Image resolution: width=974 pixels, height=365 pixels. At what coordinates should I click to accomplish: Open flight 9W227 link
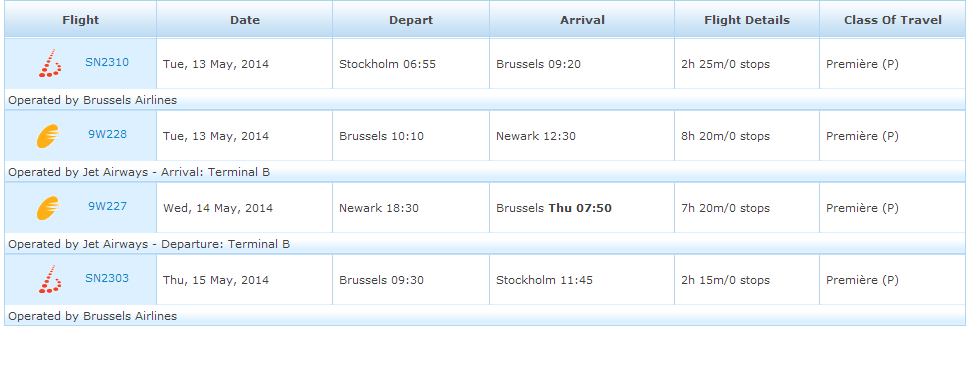[107, 206]
